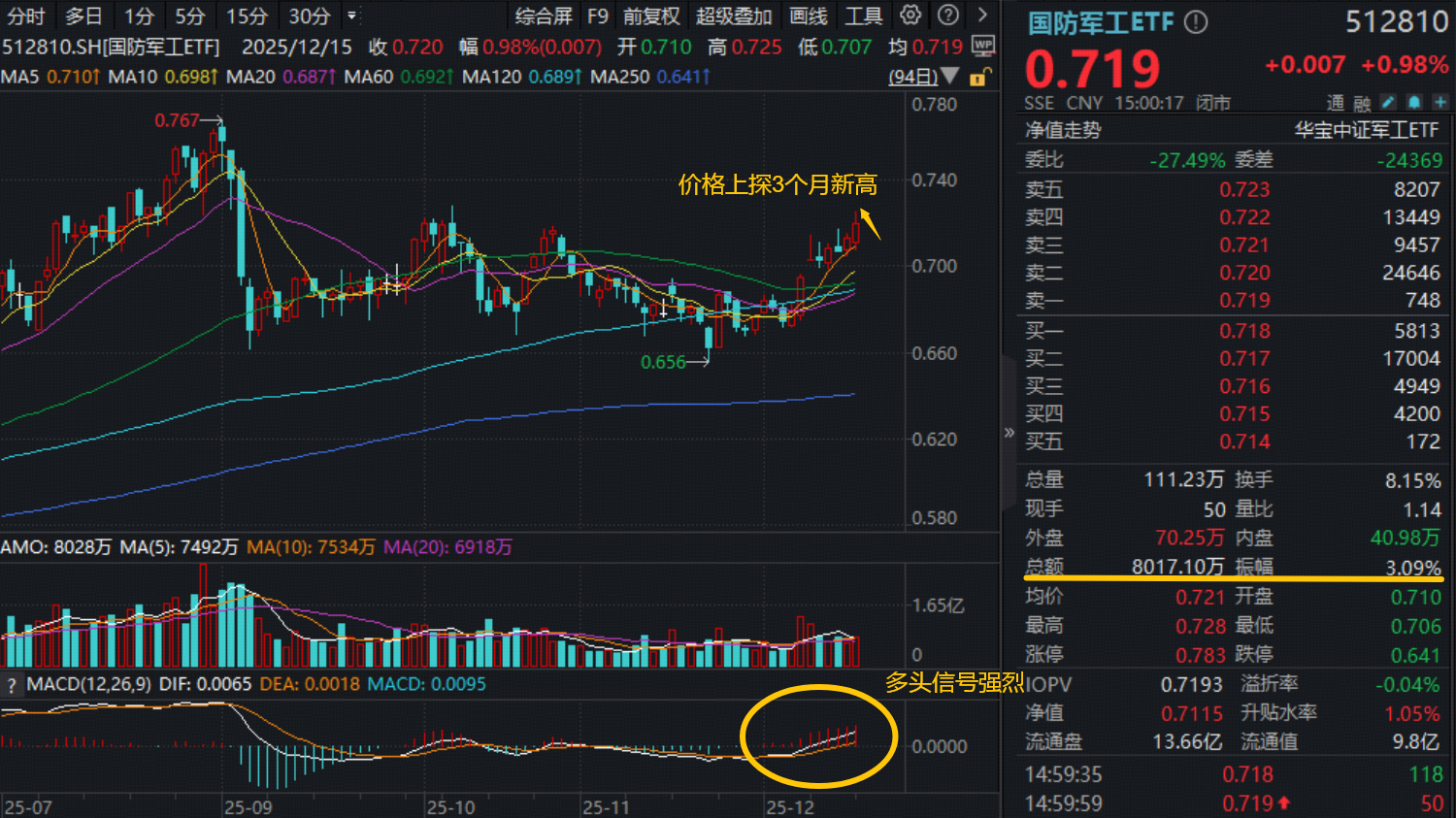Open MACD indicator help question mark

click(12, 685)
